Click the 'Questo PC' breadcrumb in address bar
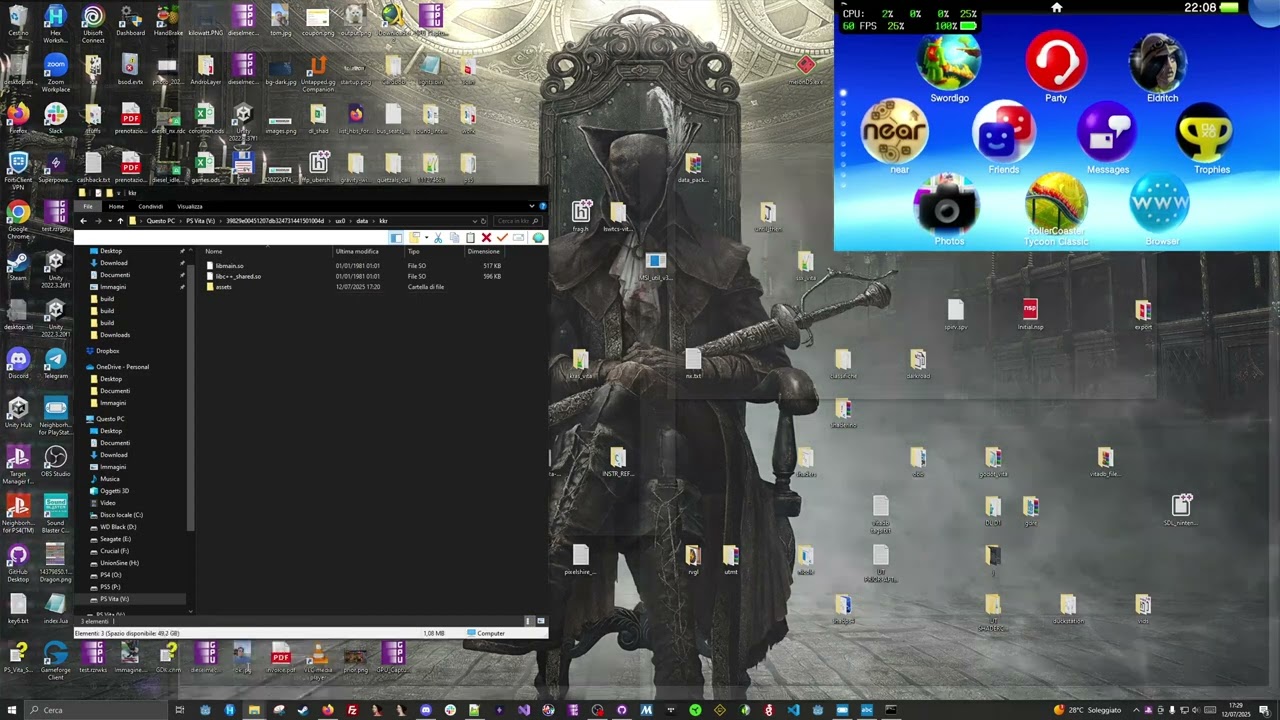 160,221
